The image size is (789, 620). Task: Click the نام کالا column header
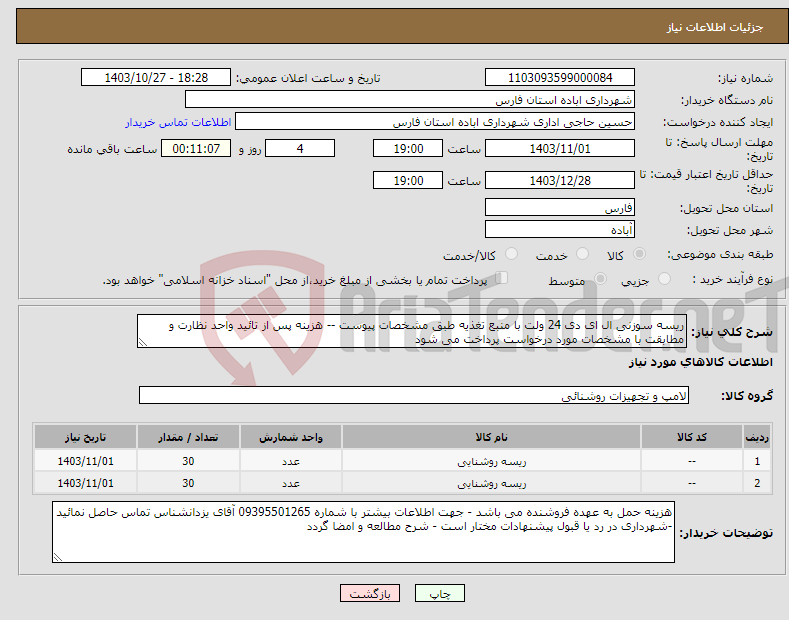tap(491, 437)
